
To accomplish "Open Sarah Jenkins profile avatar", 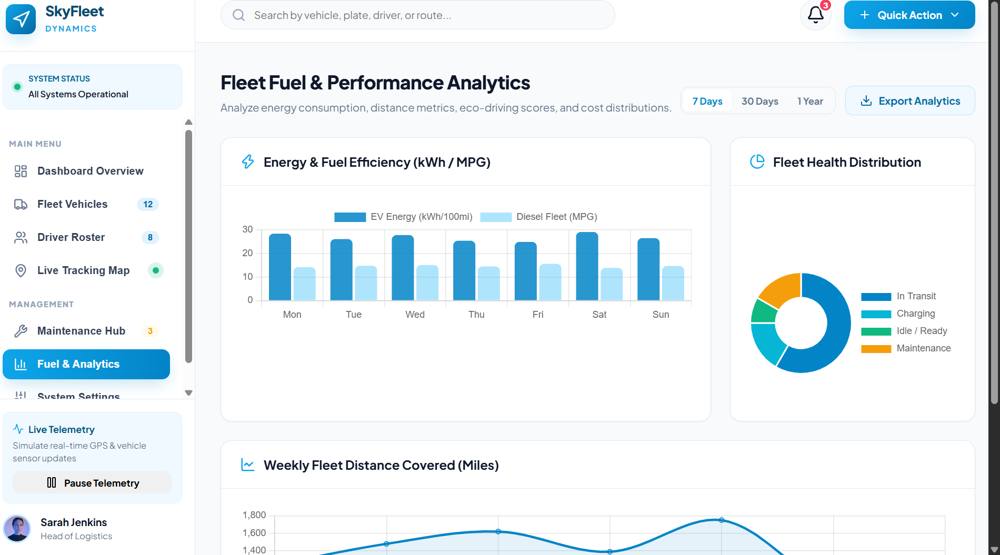I will (x=17, y=529).
